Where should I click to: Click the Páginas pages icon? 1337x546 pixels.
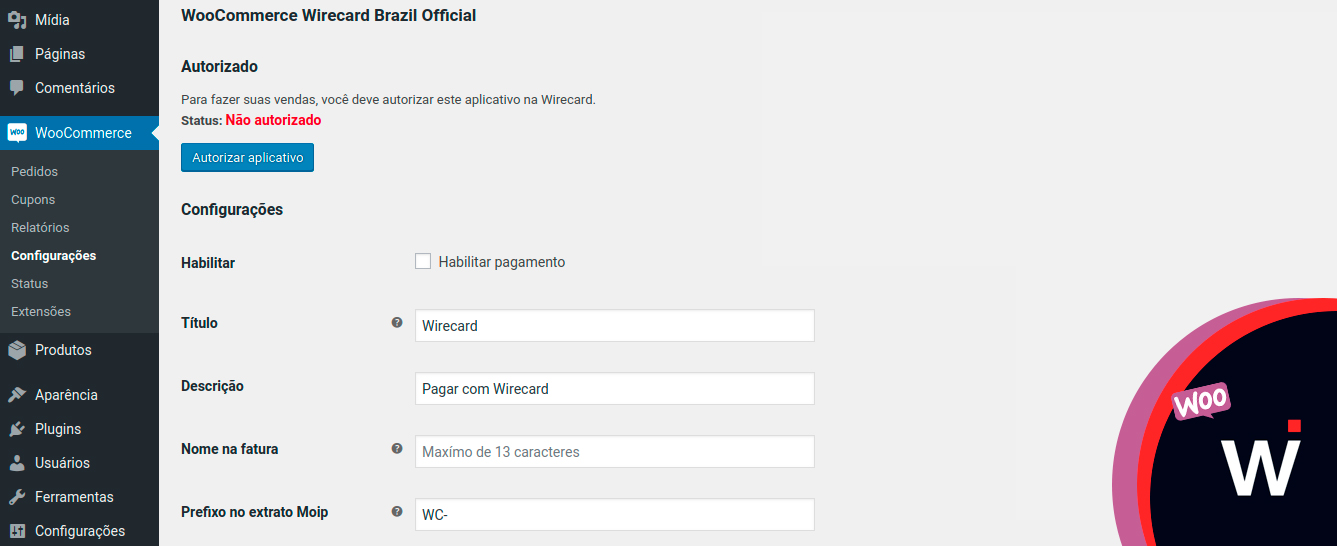point(17,54)
